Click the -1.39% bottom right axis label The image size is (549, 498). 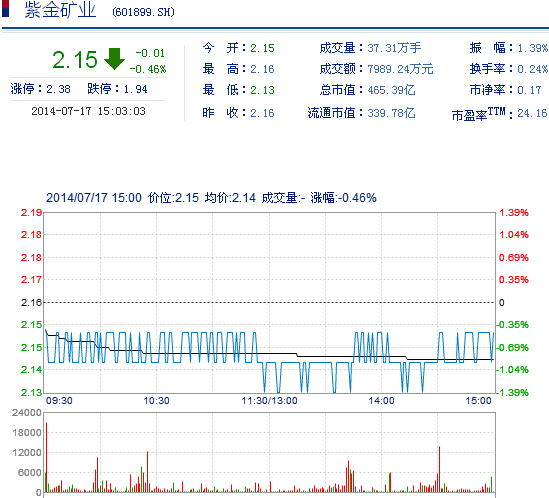513,393
